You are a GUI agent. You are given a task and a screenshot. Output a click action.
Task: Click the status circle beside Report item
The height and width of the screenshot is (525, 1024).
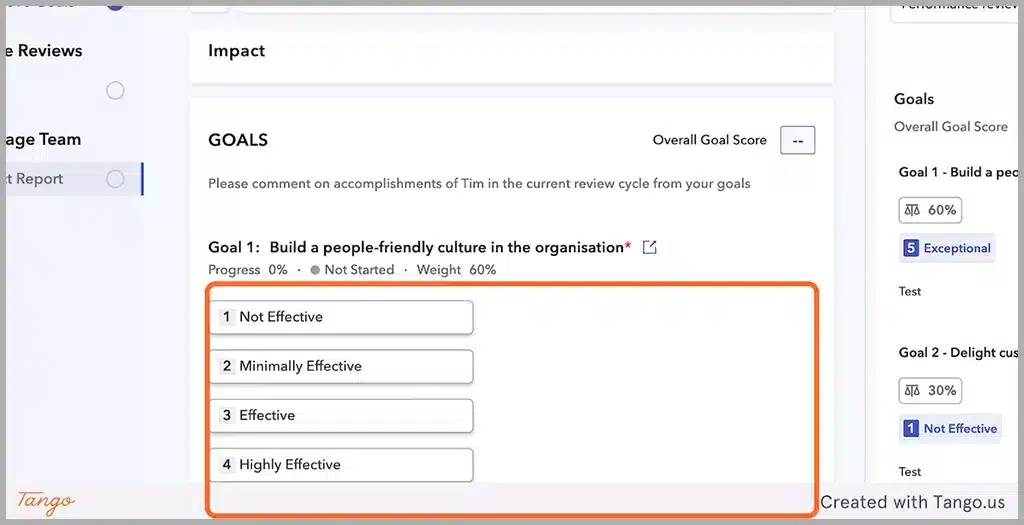115,179
